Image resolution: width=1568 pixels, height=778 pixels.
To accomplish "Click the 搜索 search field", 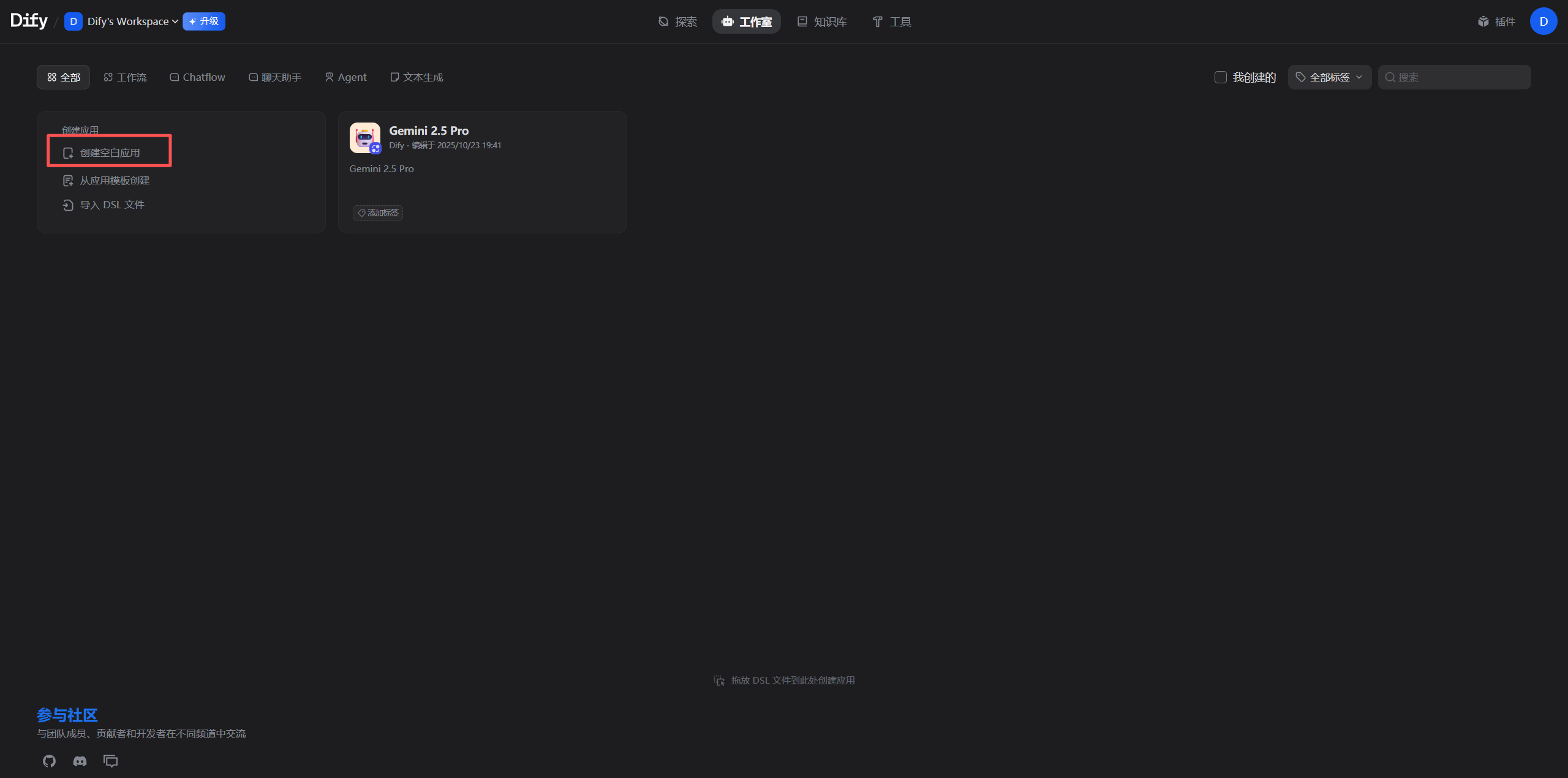I will point(1461,77).
